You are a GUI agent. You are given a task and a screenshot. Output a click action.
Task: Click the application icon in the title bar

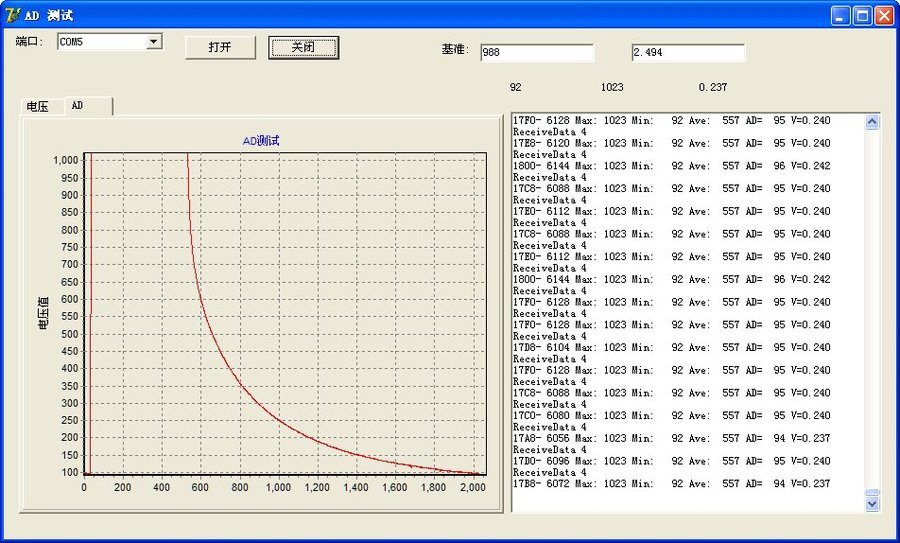(13, 15)
